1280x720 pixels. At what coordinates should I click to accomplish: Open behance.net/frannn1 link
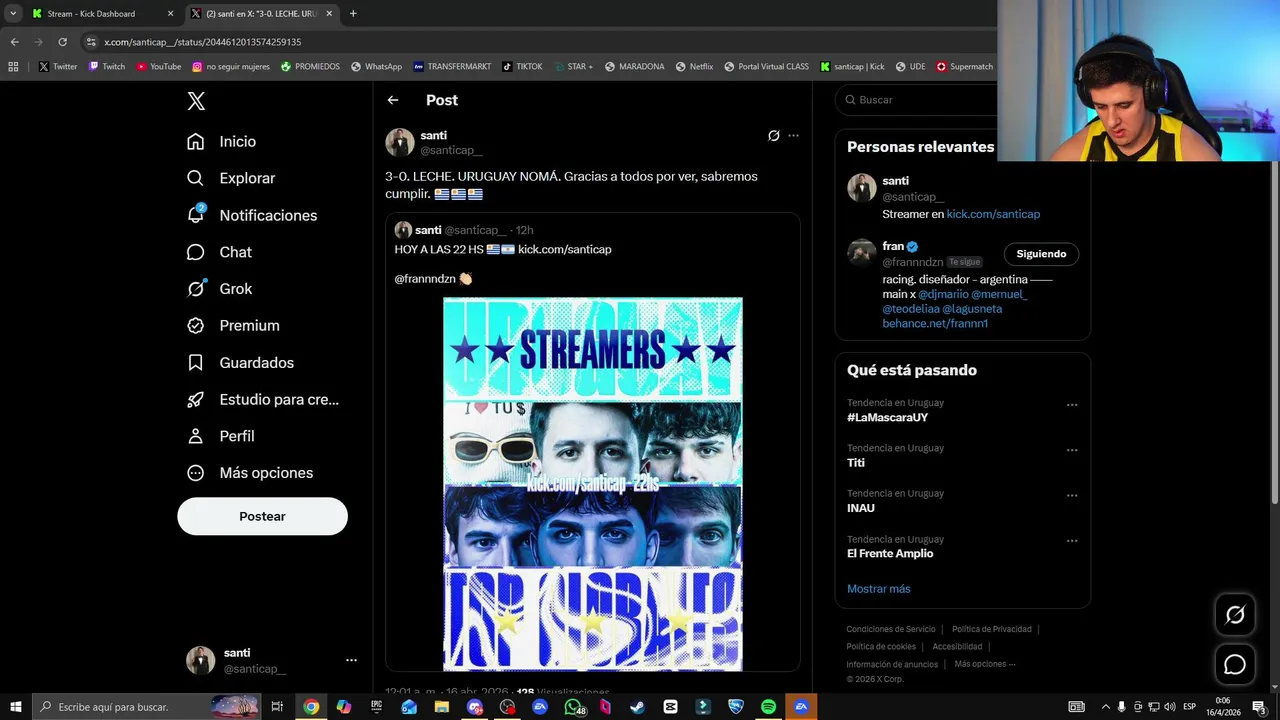(x=935, y=324)
